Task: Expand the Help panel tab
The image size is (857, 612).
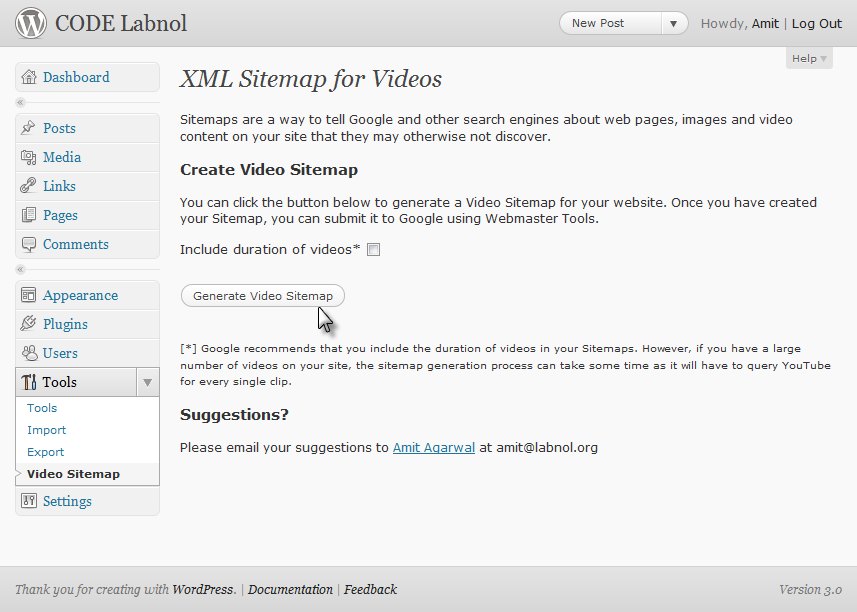Action: click(x=809, y=59)
